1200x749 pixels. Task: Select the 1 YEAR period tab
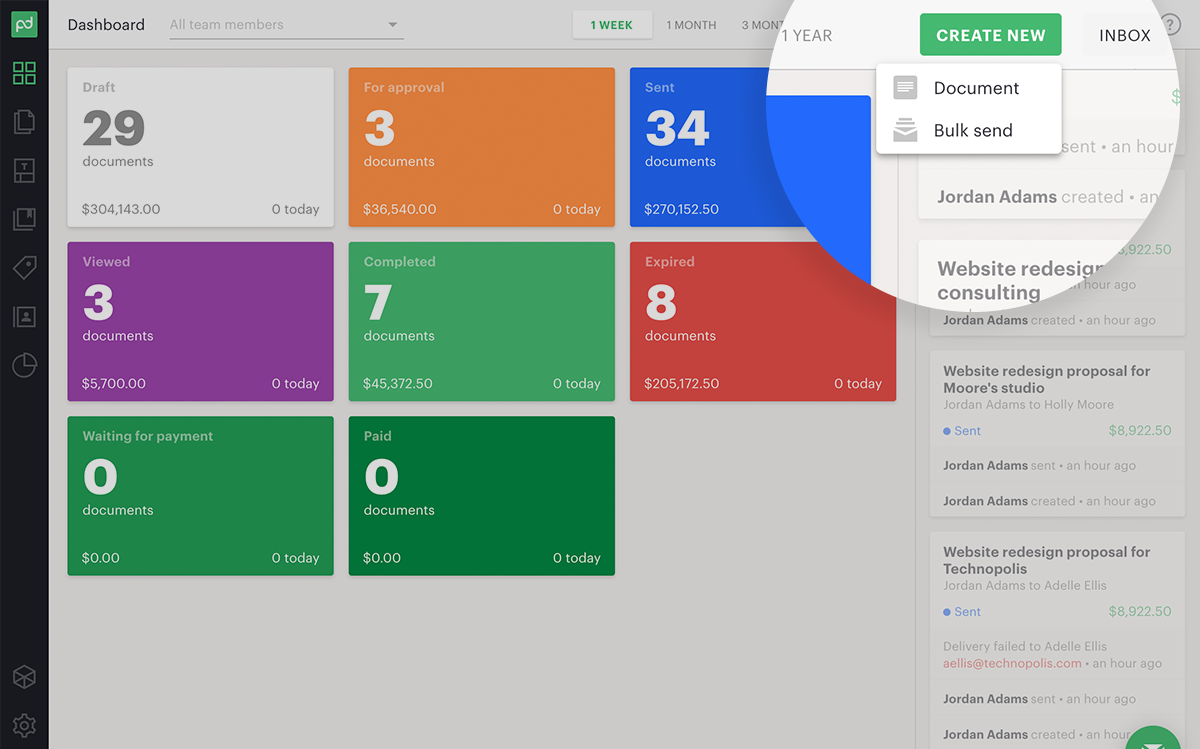(x=807, y=36)
